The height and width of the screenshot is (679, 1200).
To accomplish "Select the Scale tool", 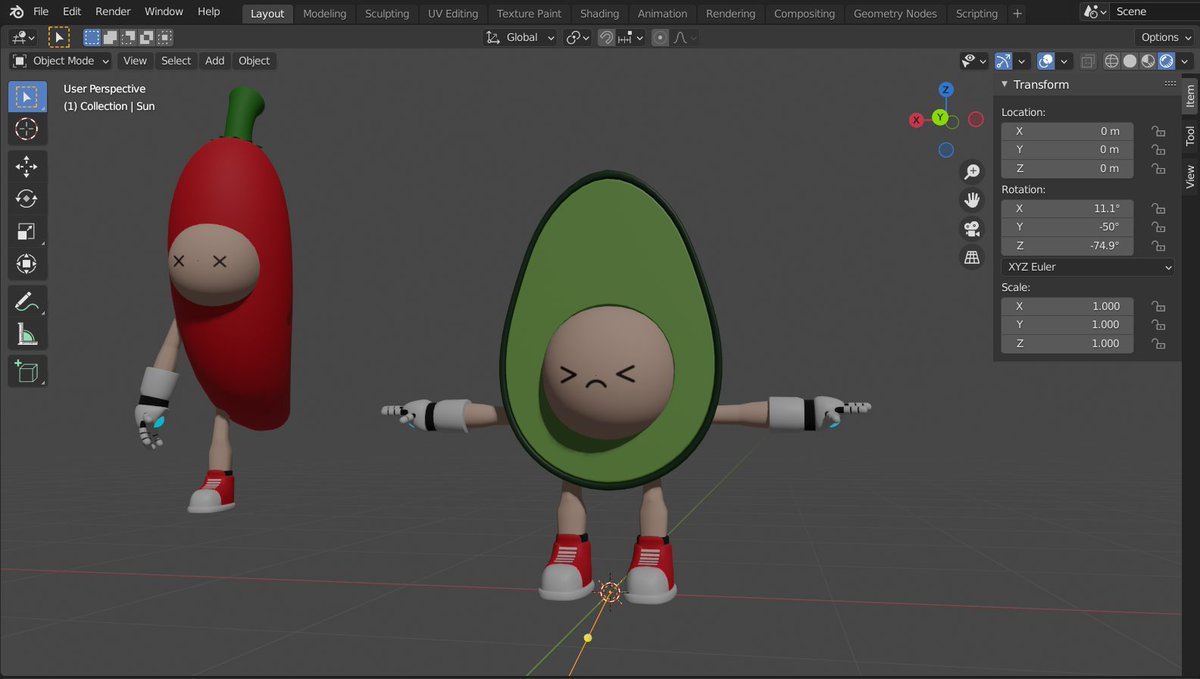I will (27, 231).
